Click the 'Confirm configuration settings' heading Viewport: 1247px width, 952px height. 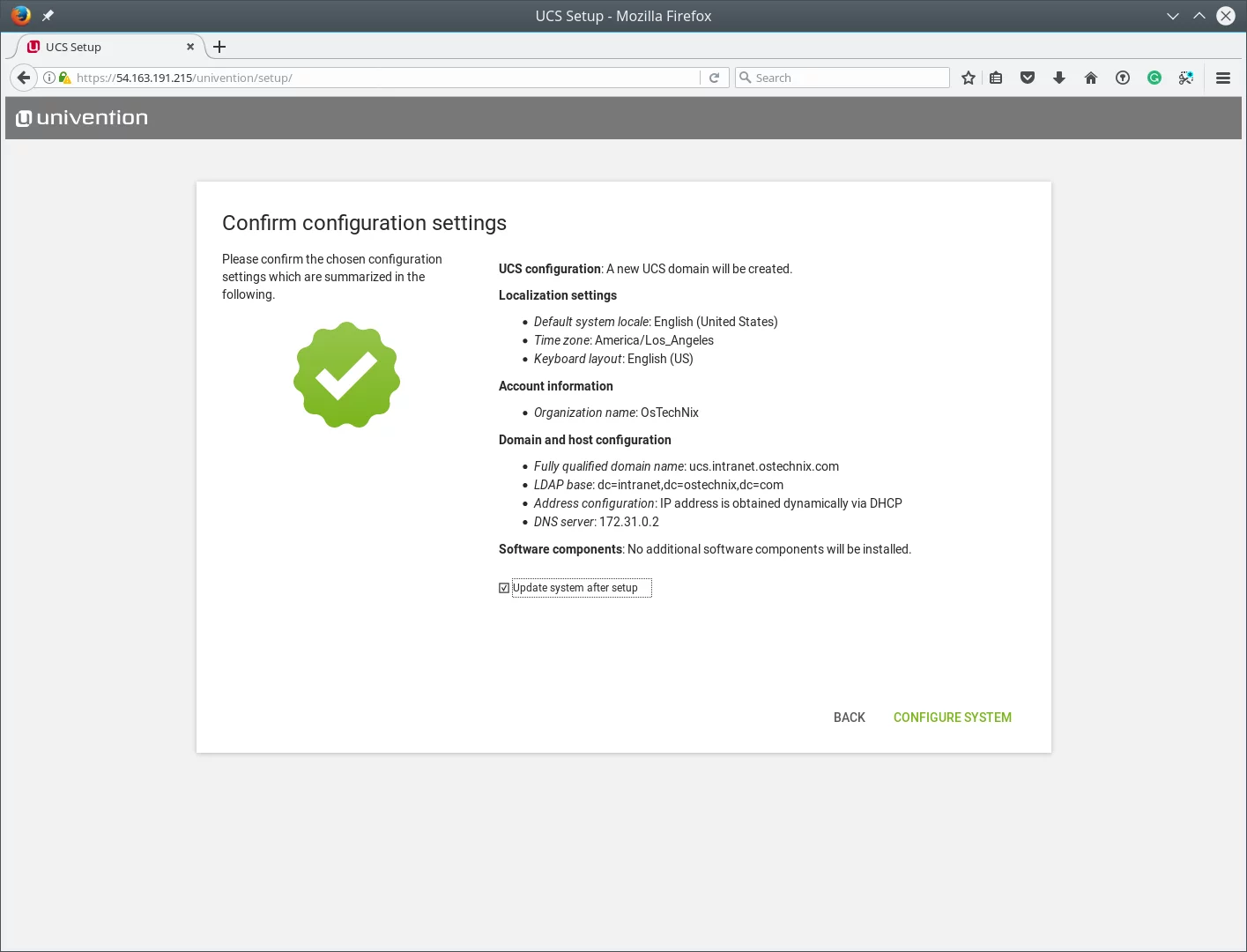coord(364,223)
